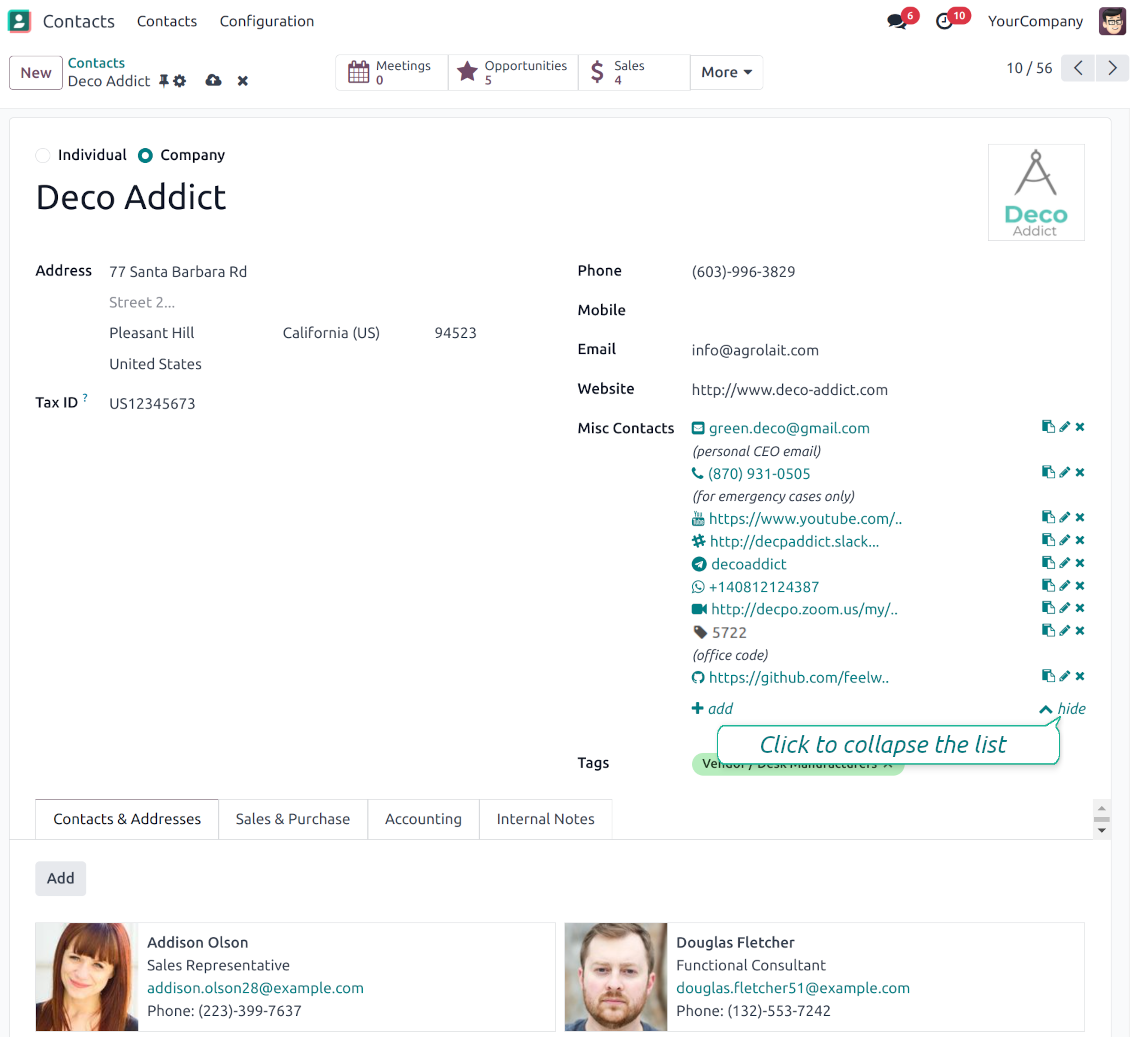Edit the zoom link entry
The width and height of the screenshot is (1130, 1037).
point(1064,607)
